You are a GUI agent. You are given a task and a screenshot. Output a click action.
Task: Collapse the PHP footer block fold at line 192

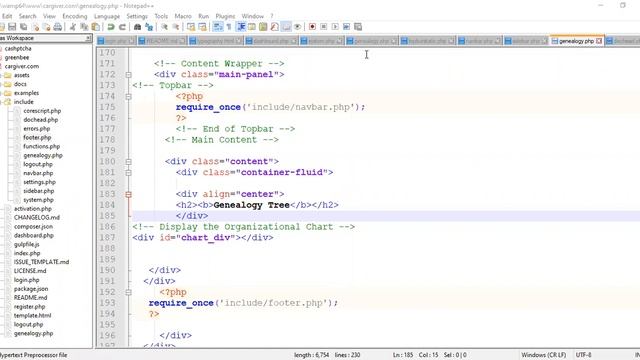(129, 292)
